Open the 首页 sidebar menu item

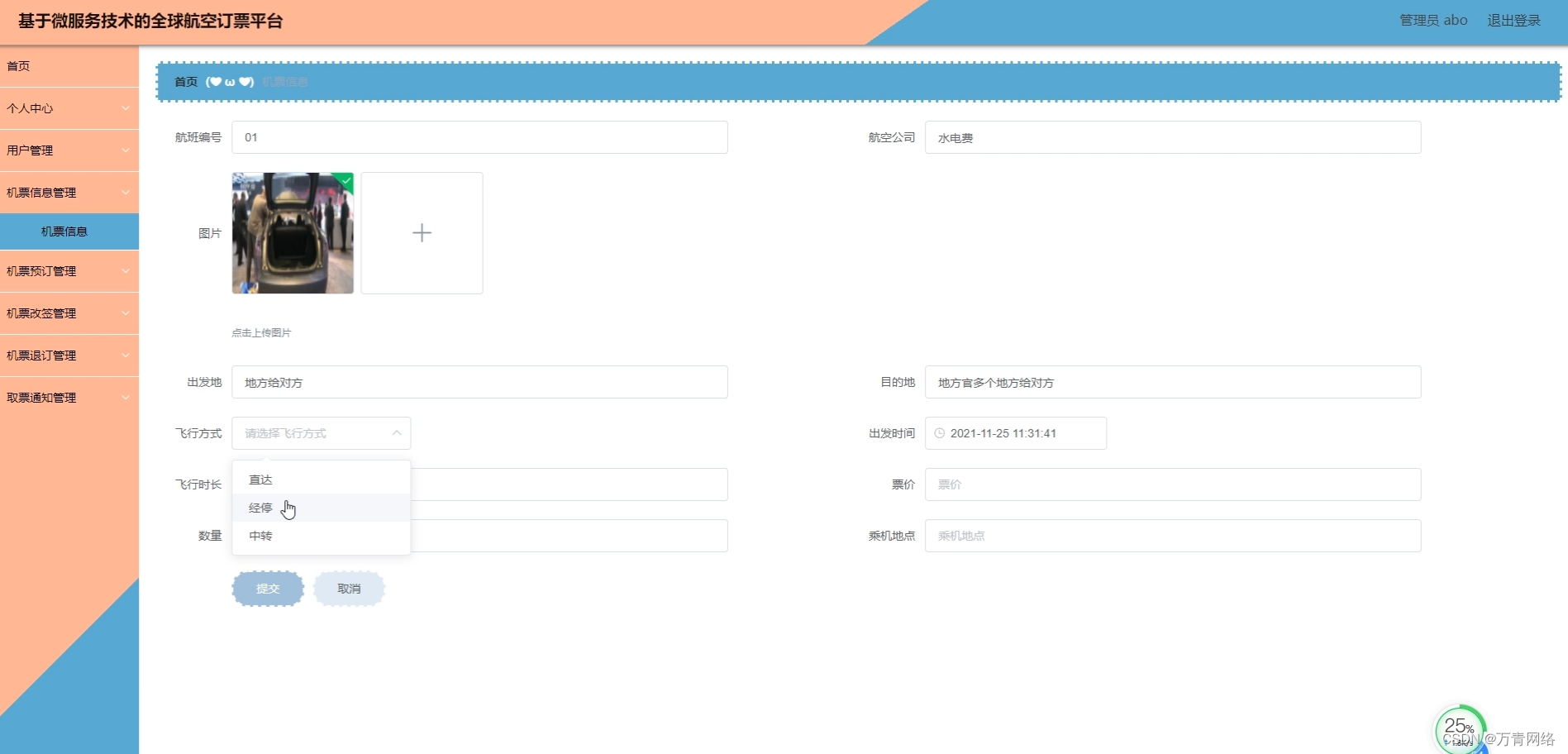[x=69, y=65]
